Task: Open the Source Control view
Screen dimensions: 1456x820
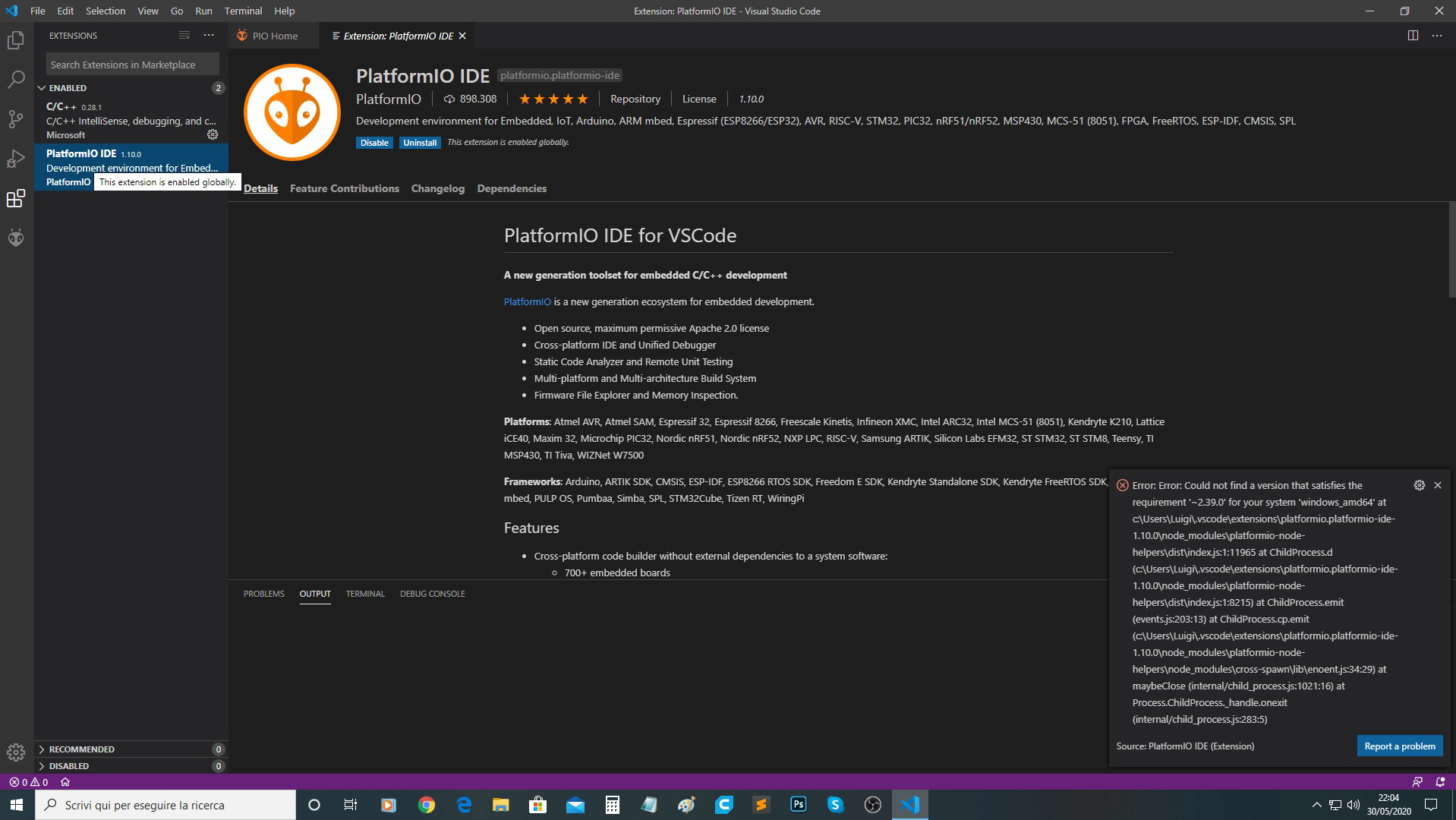Action: [16, 118]
